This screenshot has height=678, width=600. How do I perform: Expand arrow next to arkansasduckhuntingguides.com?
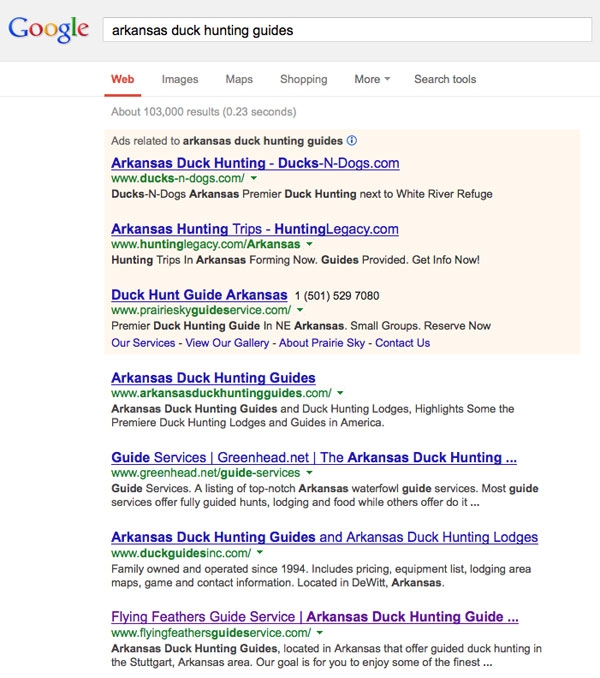340,393
